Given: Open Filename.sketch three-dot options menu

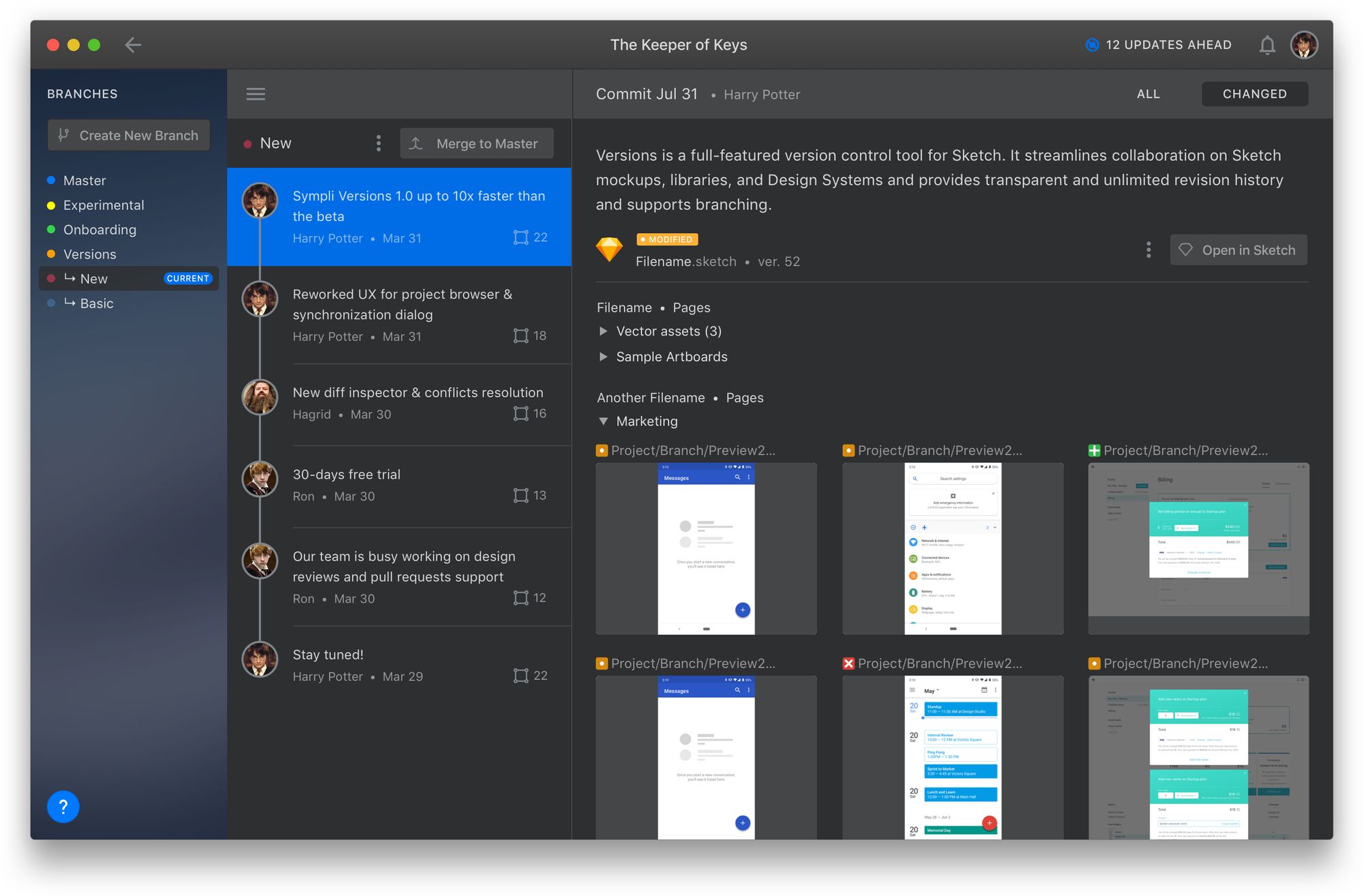Looking at the screenshot, I should [x=1148, y=250].
